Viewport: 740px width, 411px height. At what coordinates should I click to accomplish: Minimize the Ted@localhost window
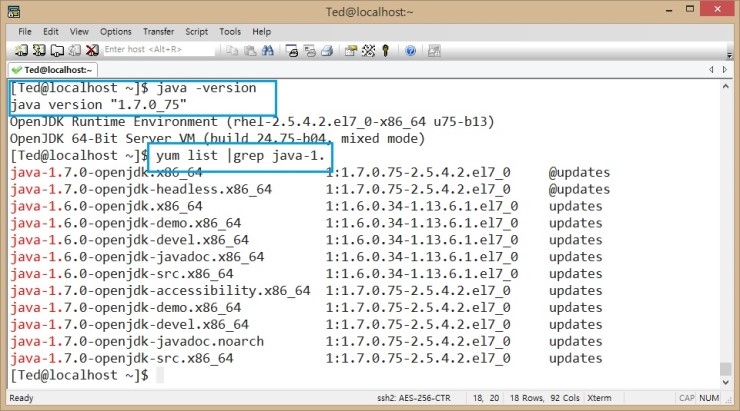(669, 10)
